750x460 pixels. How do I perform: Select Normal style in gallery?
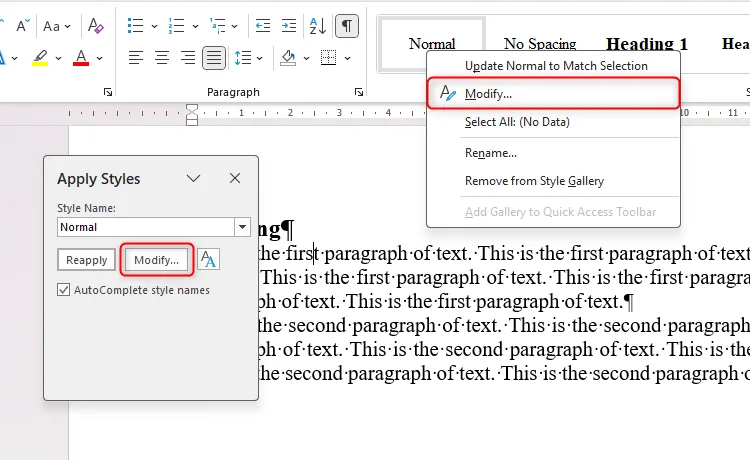[432, 44]
